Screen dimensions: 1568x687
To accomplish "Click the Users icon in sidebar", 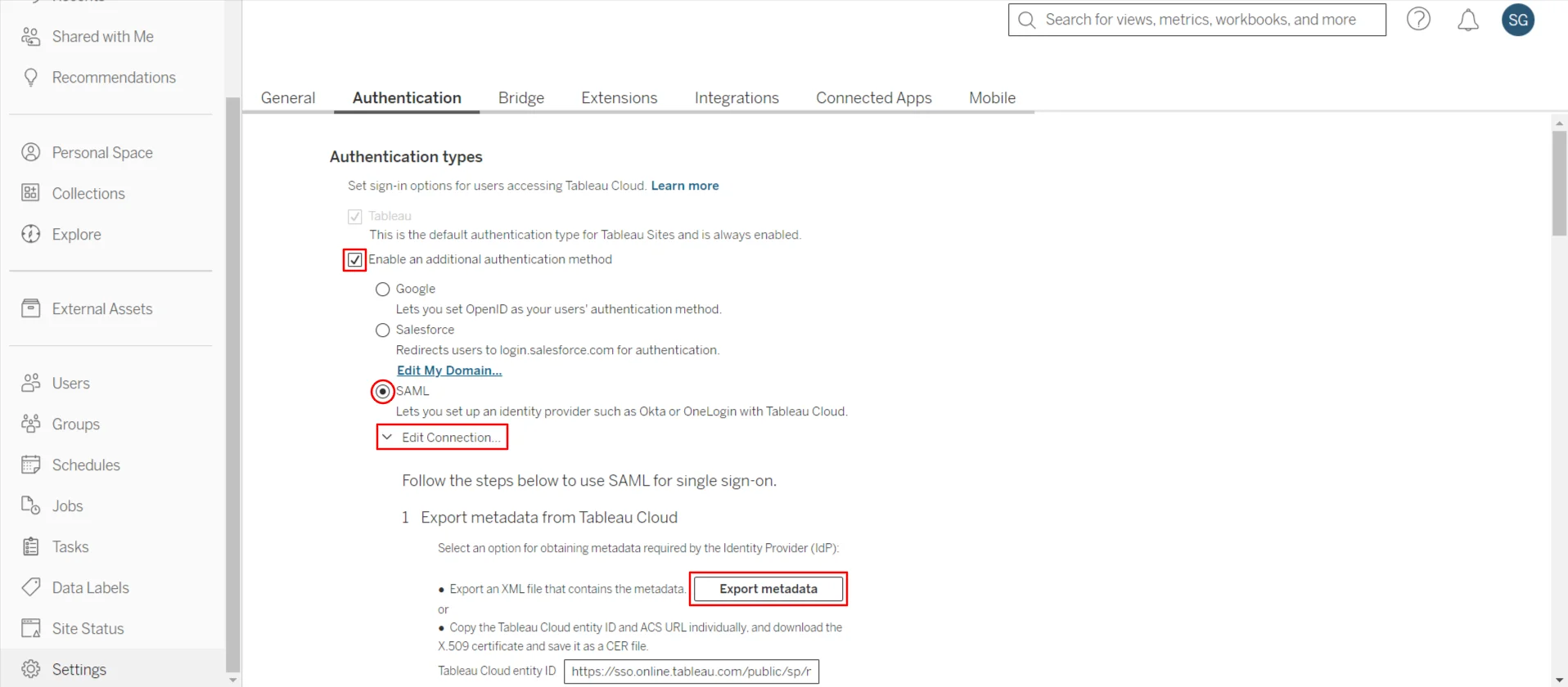I will point(30,383).
